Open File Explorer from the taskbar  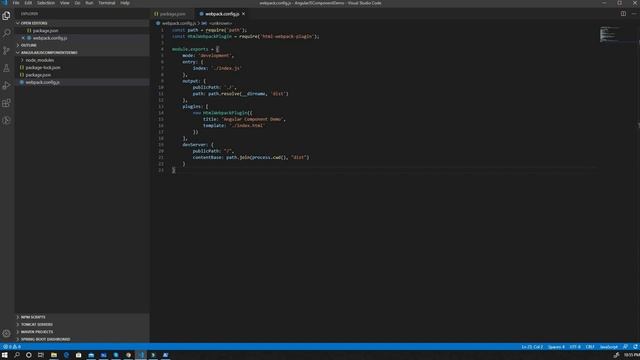click(x=53, y=355)
